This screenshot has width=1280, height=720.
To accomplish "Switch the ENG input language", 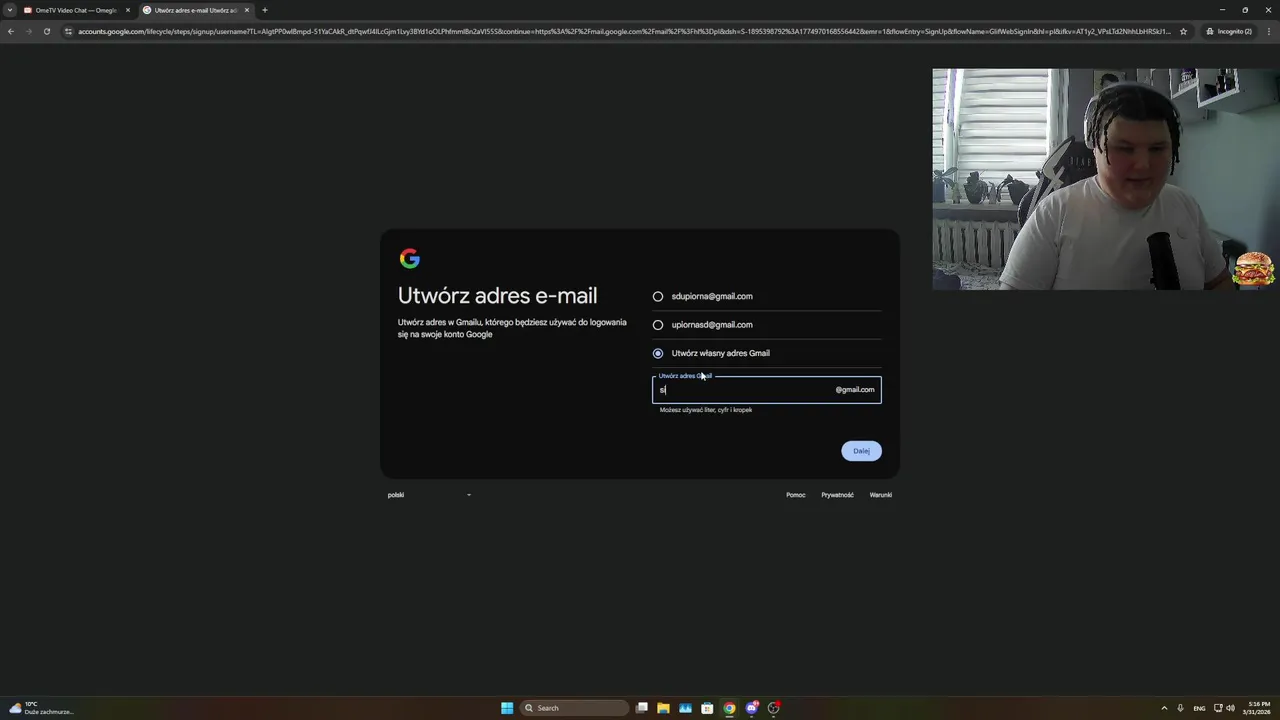I will [1199, 708].
